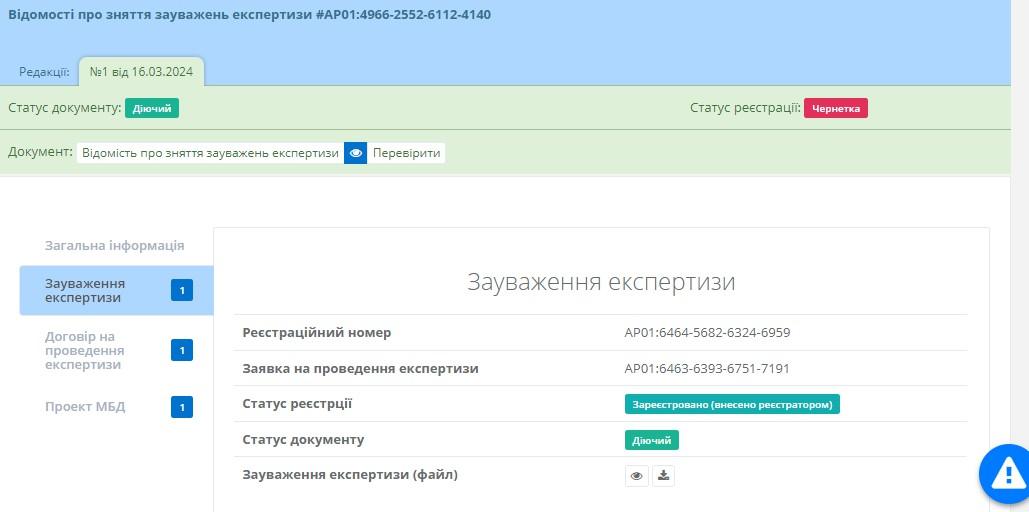Click application number AP01:6463-6393-6751-7191
1029x512 pixels.
[x=707, y=369]
